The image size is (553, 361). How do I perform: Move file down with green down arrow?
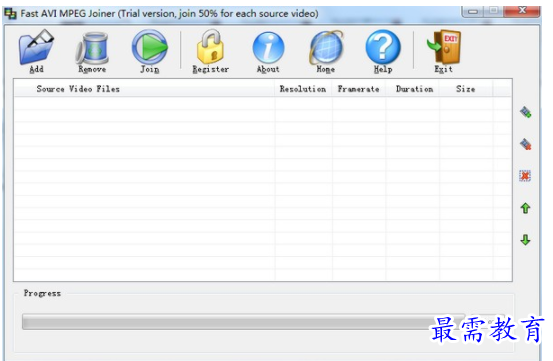pyautogui.click(x=525, y=240)
